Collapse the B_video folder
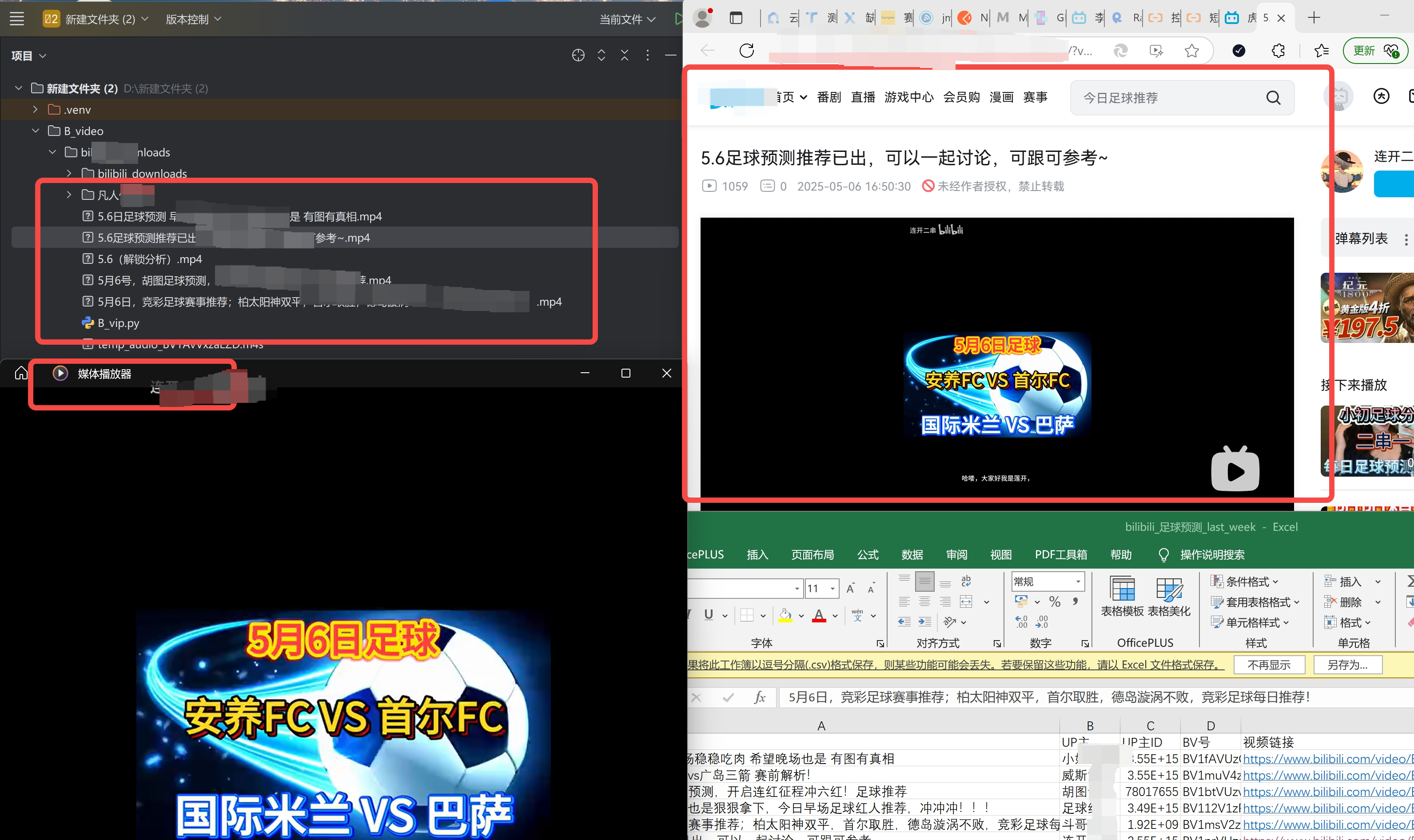Image resolution: width=1414 pixels, height=840 pixels. tap(36, 131)
